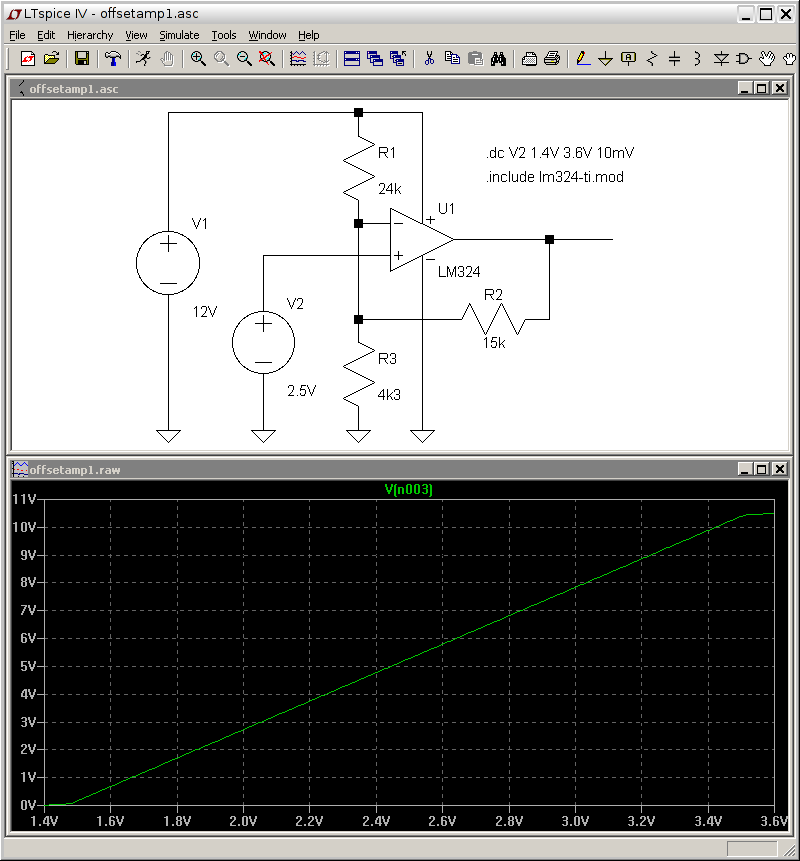Zoom to fit with crossed magnifier icon
The height and width of the screenshot is (861, 800).
click(x=267, y=58)
